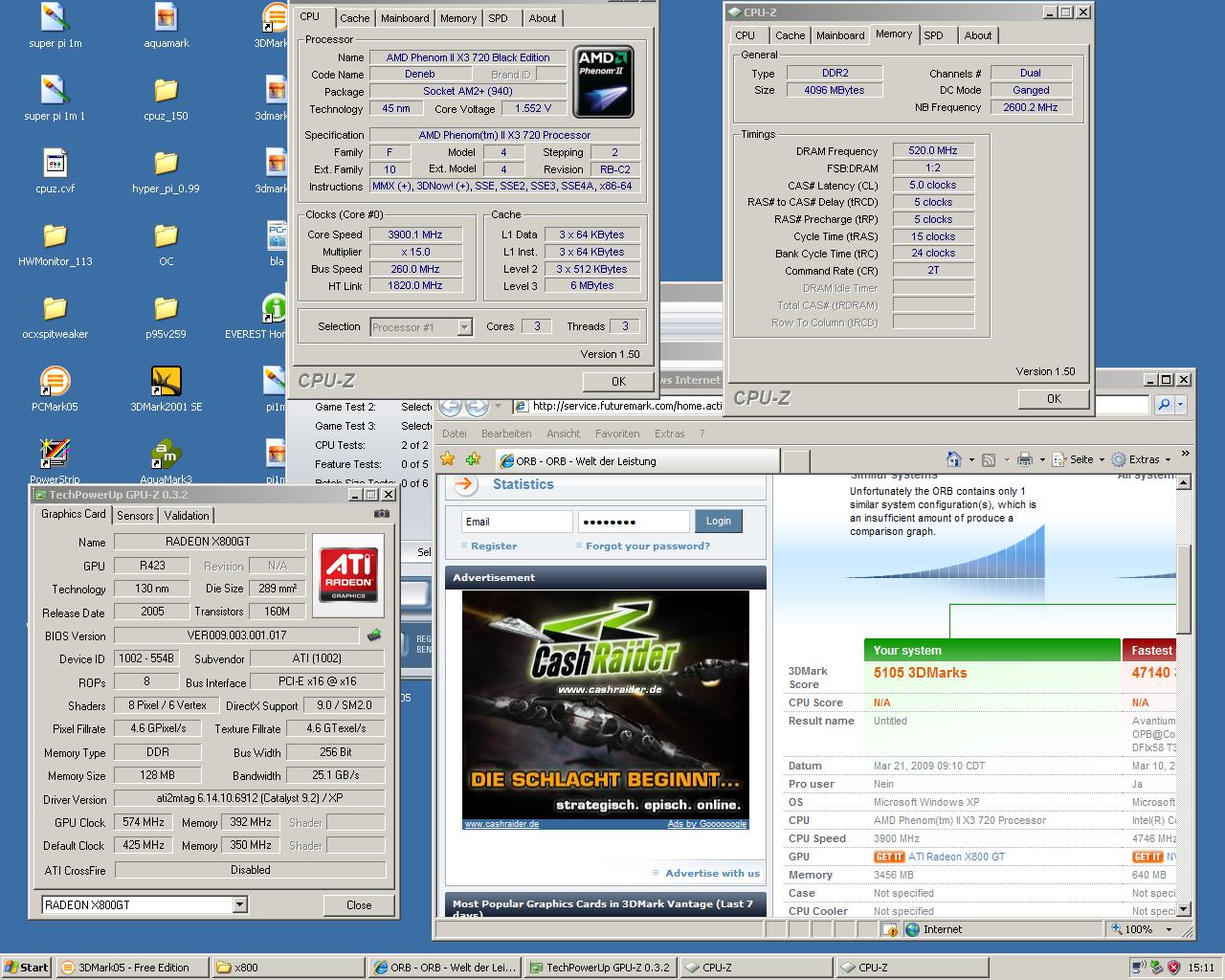The width and height of the screenshot is (1225, 980).
Task: Open the IE Datei menu
Action: 455,434
